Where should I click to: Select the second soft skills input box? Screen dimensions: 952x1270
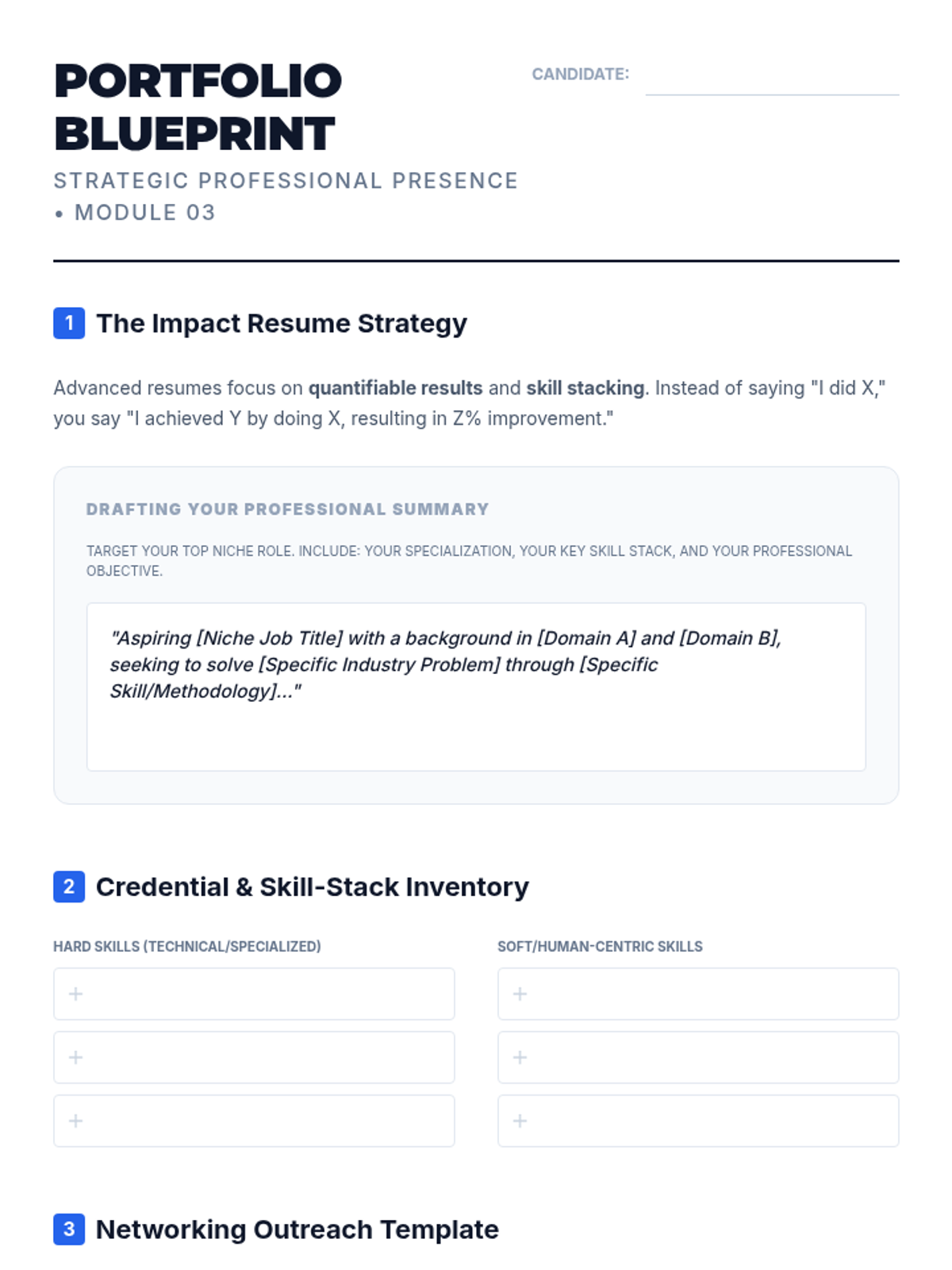coord(698,1057)
